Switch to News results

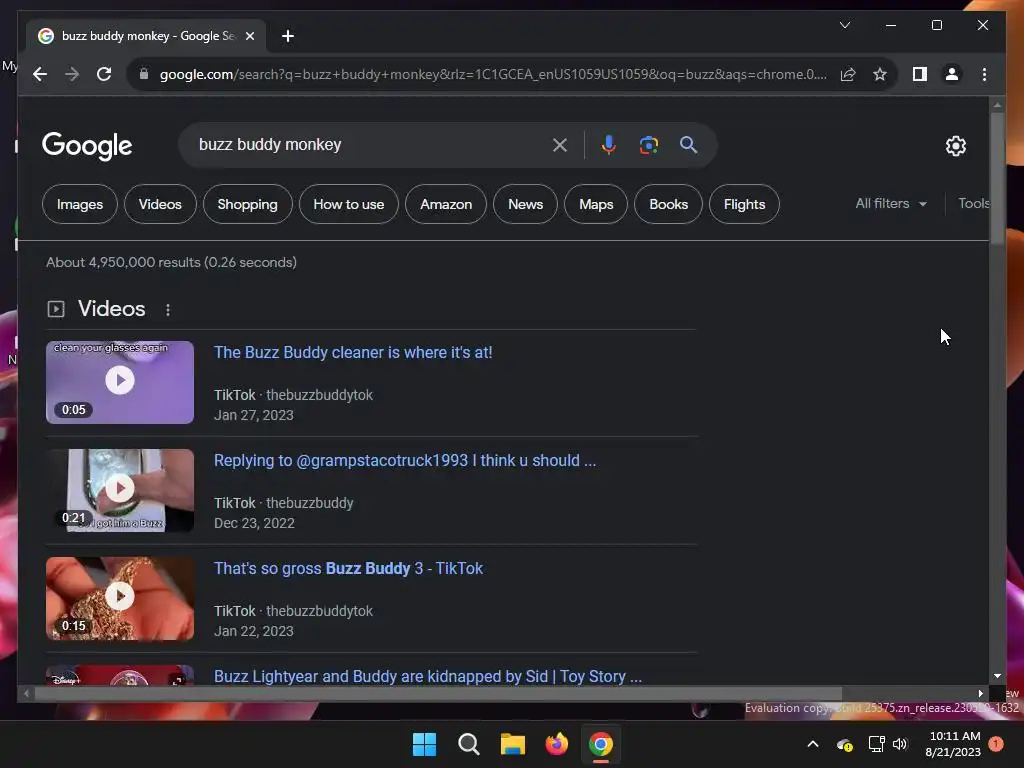526,204
